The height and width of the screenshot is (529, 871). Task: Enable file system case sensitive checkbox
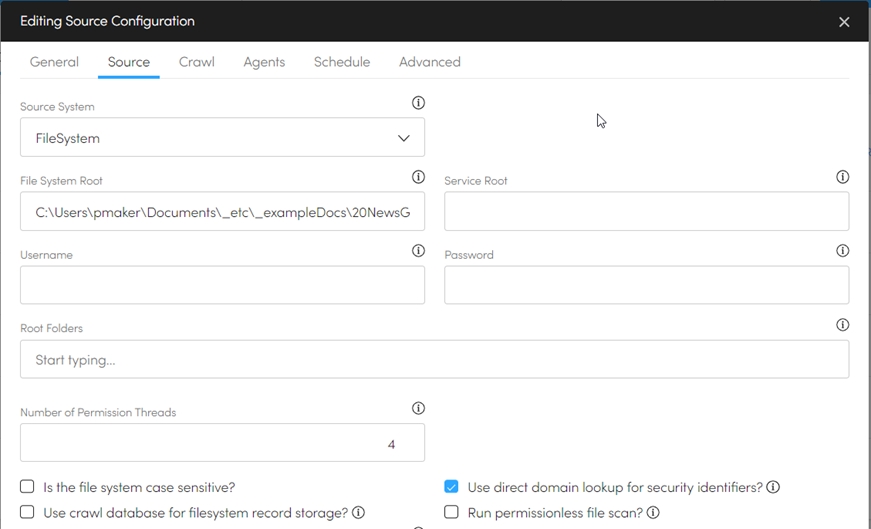(x=28, y=487)
